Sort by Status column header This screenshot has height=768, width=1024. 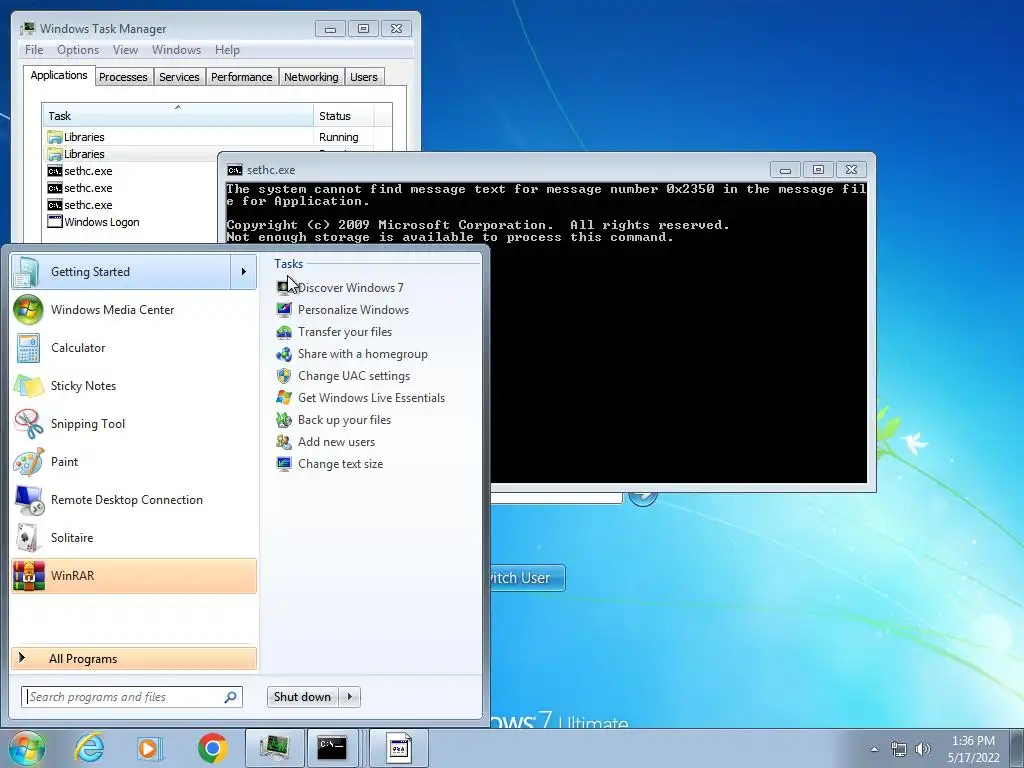pyautogui.click(x=343, y=116)
